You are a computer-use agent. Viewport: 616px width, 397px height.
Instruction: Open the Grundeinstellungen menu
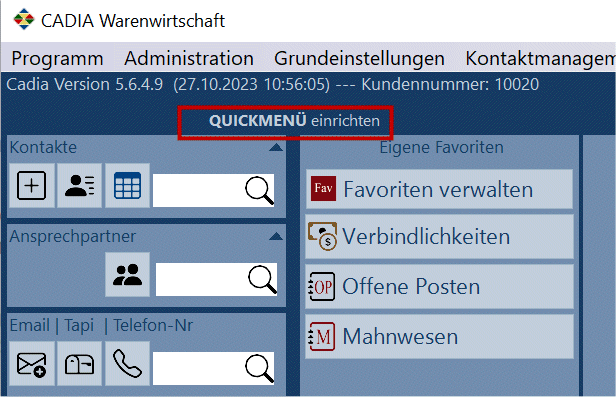[359, 59]
